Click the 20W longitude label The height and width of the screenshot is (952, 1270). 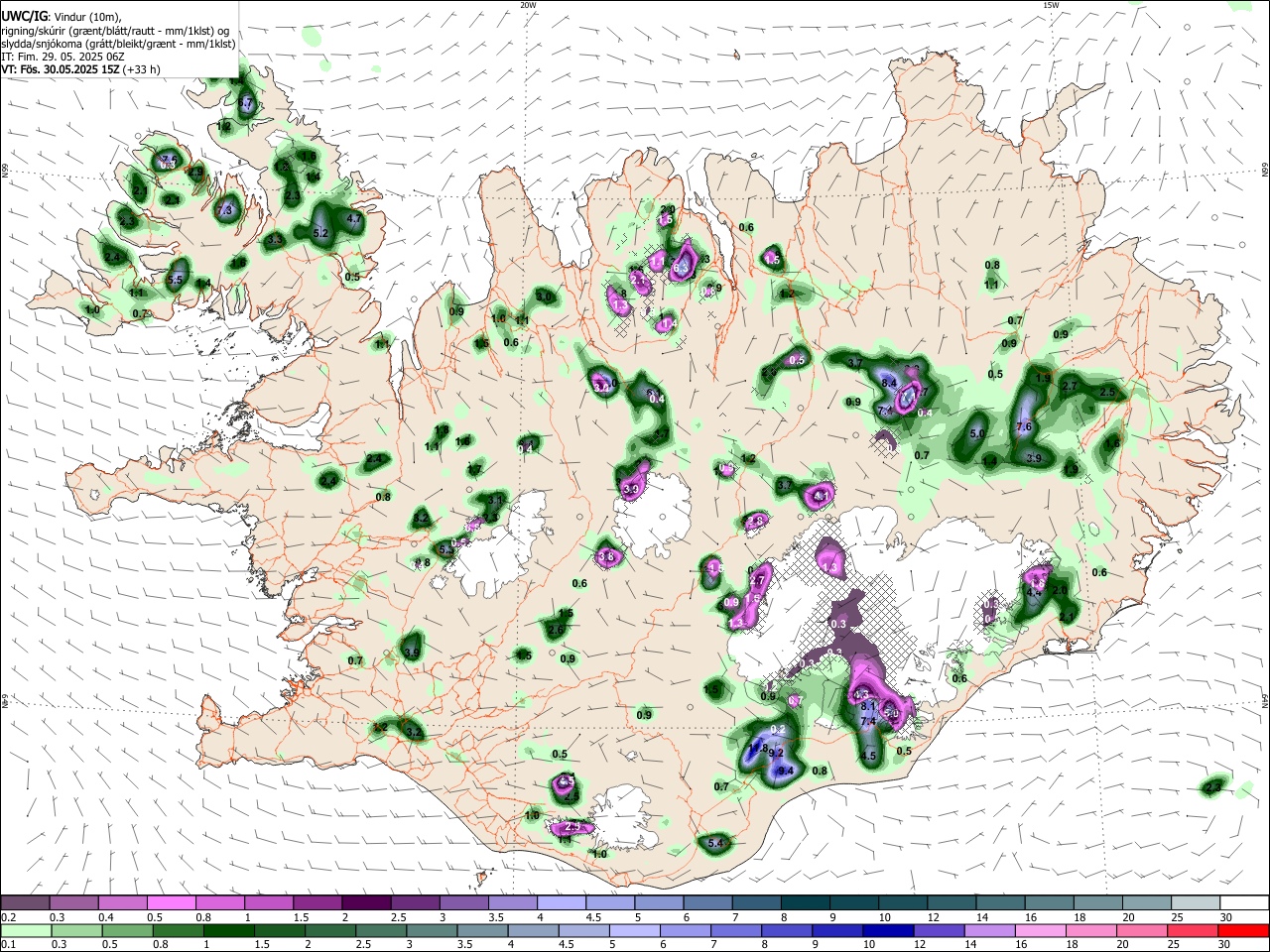point(529,5)
